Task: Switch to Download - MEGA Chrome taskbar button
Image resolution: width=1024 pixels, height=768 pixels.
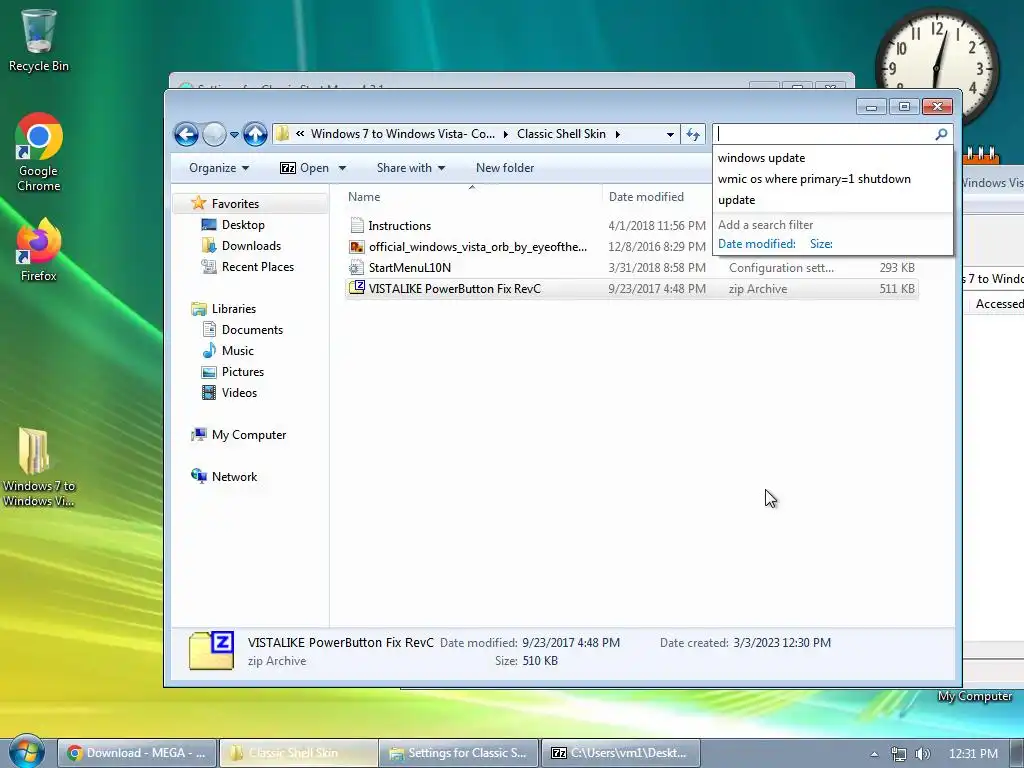Action: 136,753
